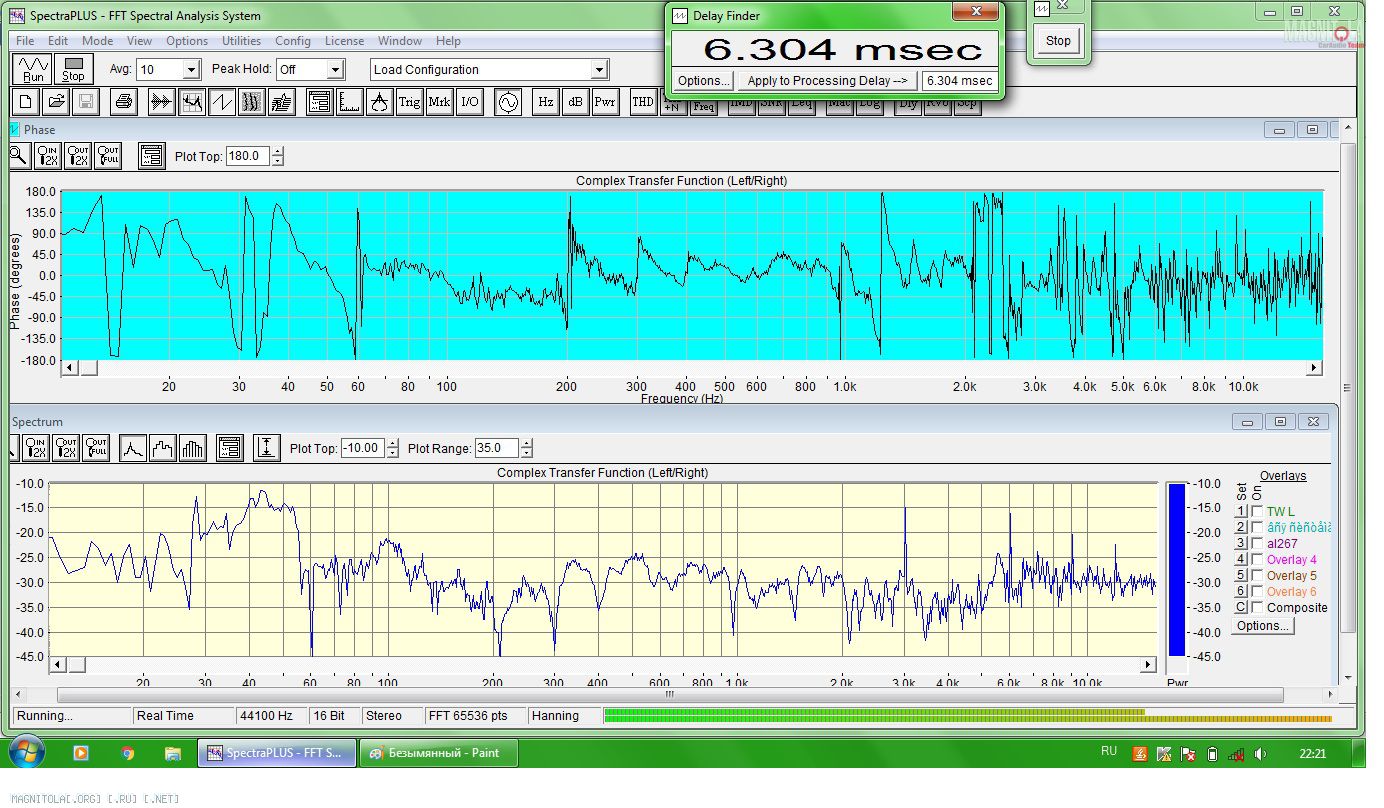Switch Spectrum to step plot style

162,447
